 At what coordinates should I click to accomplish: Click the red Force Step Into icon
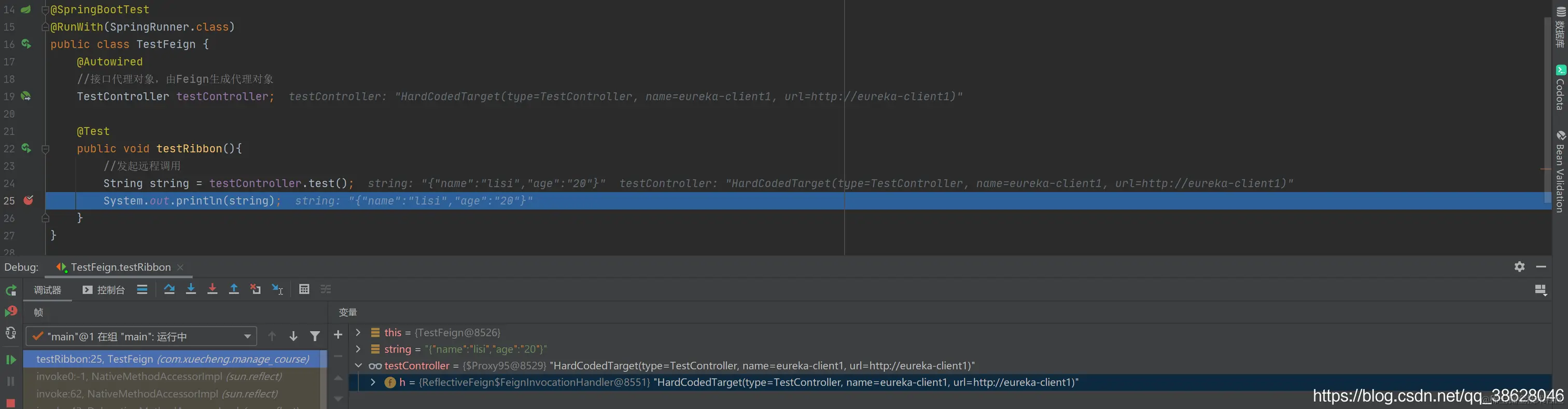click(212, 290)
